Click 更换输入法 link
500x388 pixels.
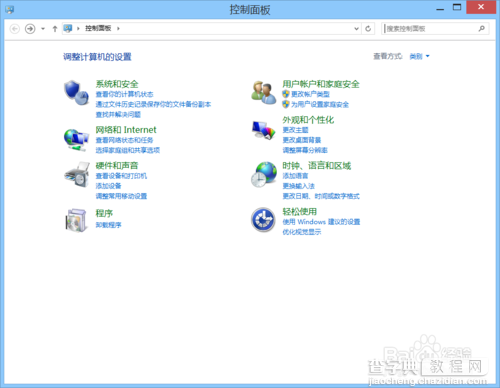tap(299, 186)
